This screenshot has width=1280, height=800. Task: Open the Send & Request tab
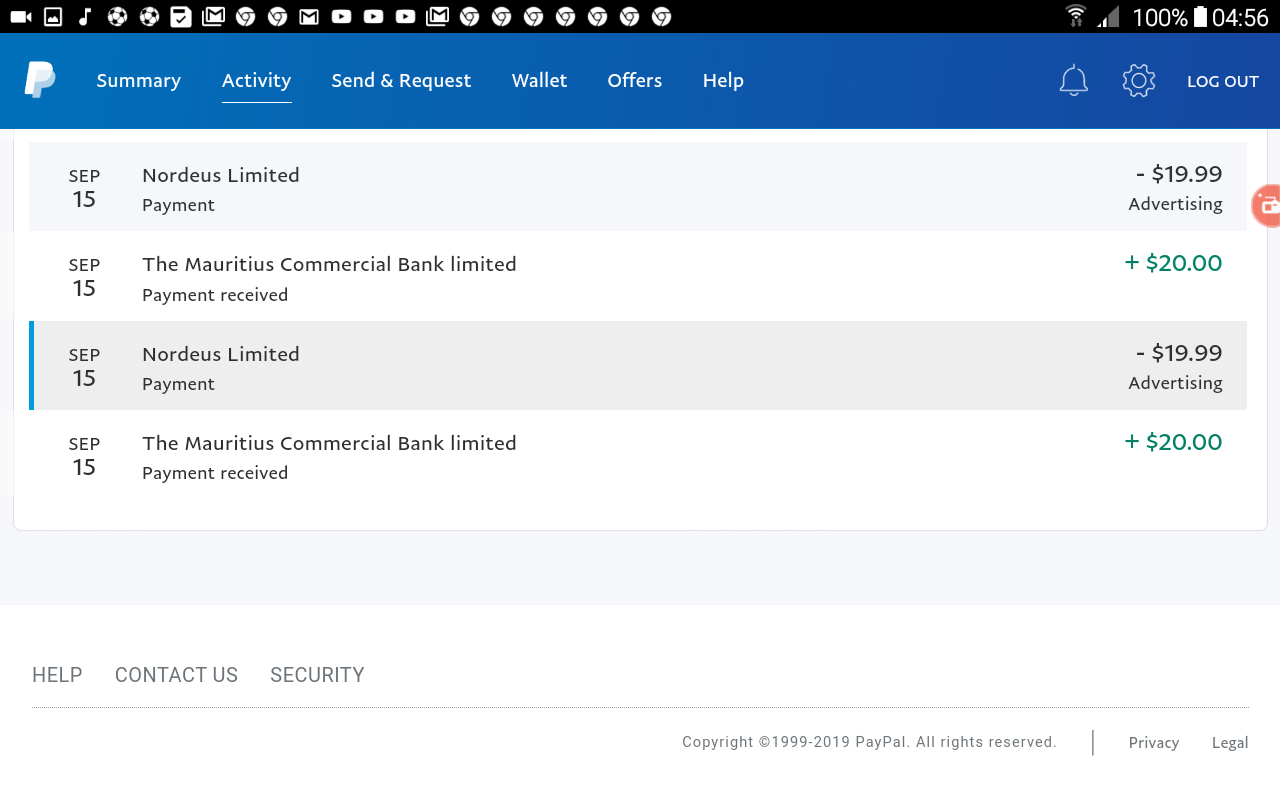[401, 81]
